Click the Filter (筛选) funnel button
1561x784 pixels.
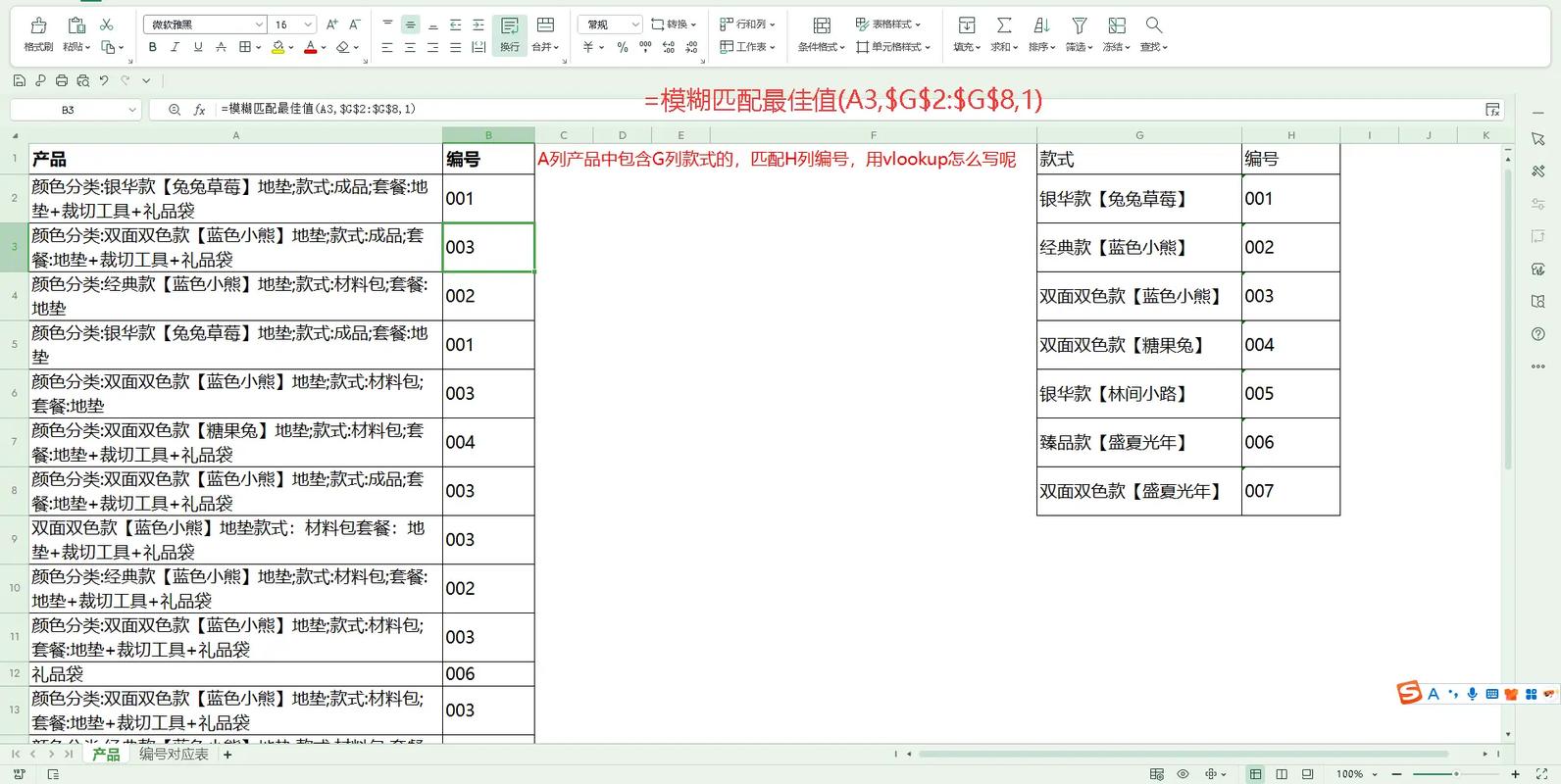click(x=1079, y=34)
